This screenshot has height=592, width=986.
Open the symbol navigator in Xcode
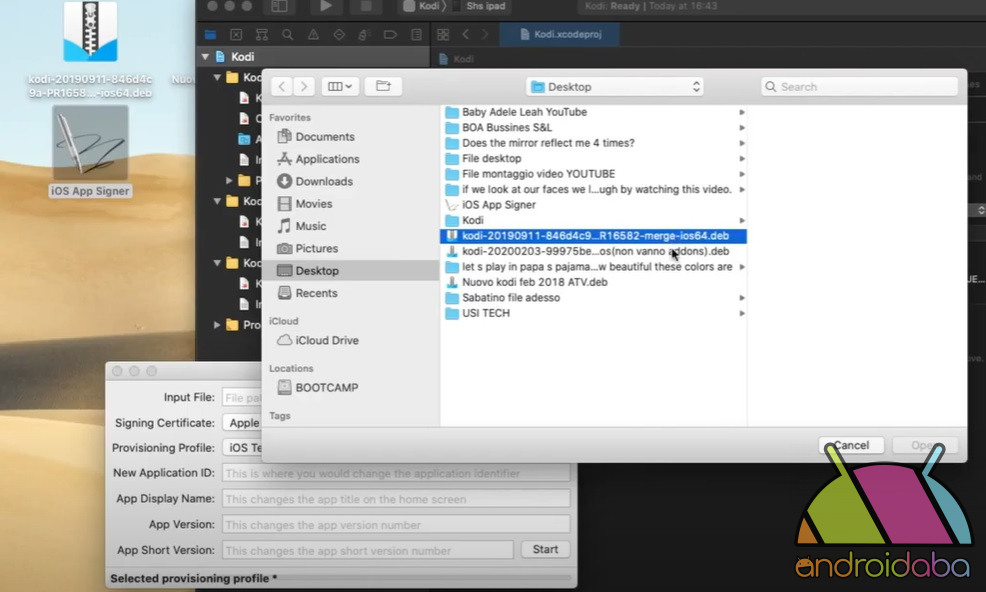[x=262, y=35]
